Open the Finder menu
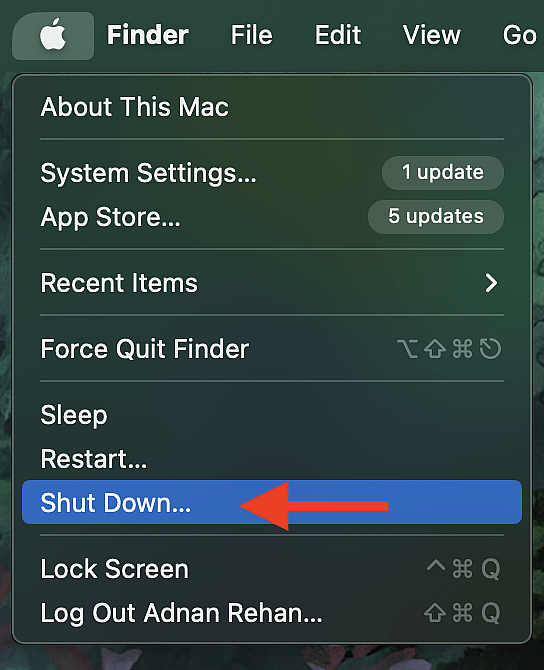Image resolution: width=544 pixels, height=670 pixels. coord(147,35)
